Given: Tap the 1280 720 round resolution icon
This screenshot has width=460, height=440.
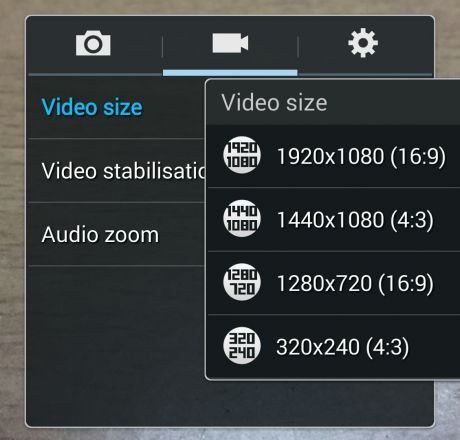Looking at the screenshot, I should [242, 282].
